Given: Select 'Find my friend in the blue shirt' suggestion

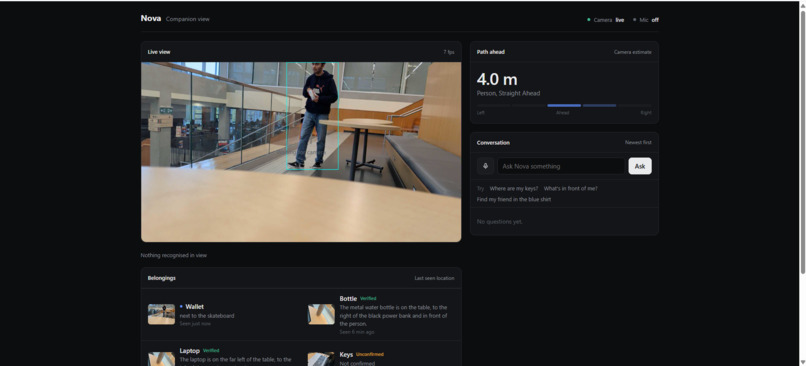Looking at the screenshot, I should 514,199.
